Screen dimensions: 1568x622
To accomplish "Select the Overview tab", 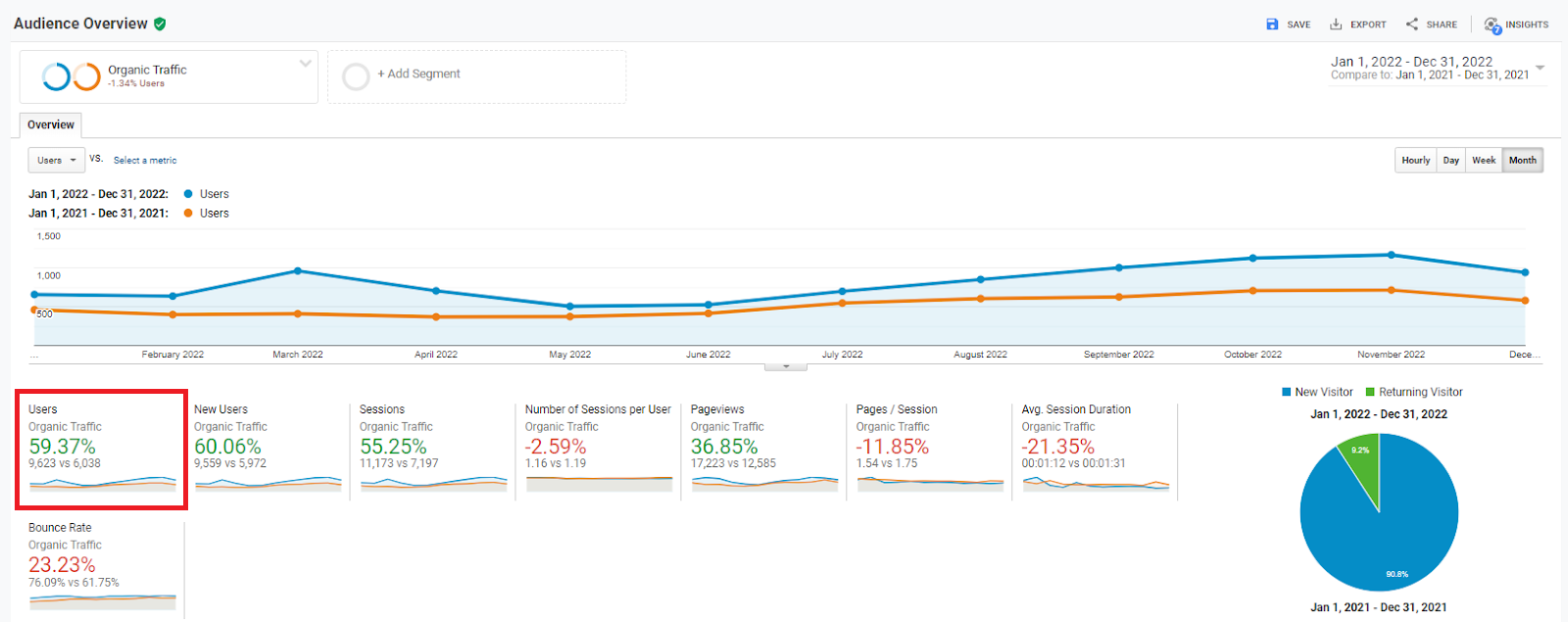I will point(51,125).
